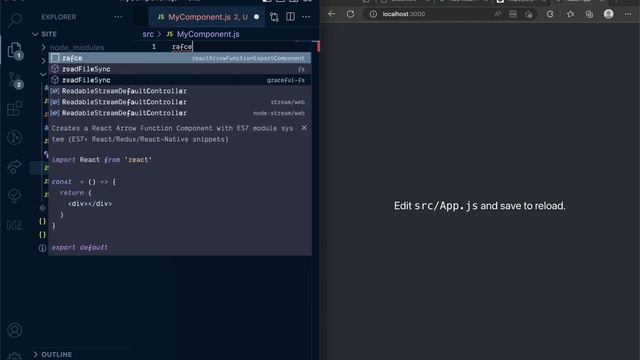This screenshot has height=360, width=640.
Task: Close the snippet documentation panel
Action: tap(304, 128)
